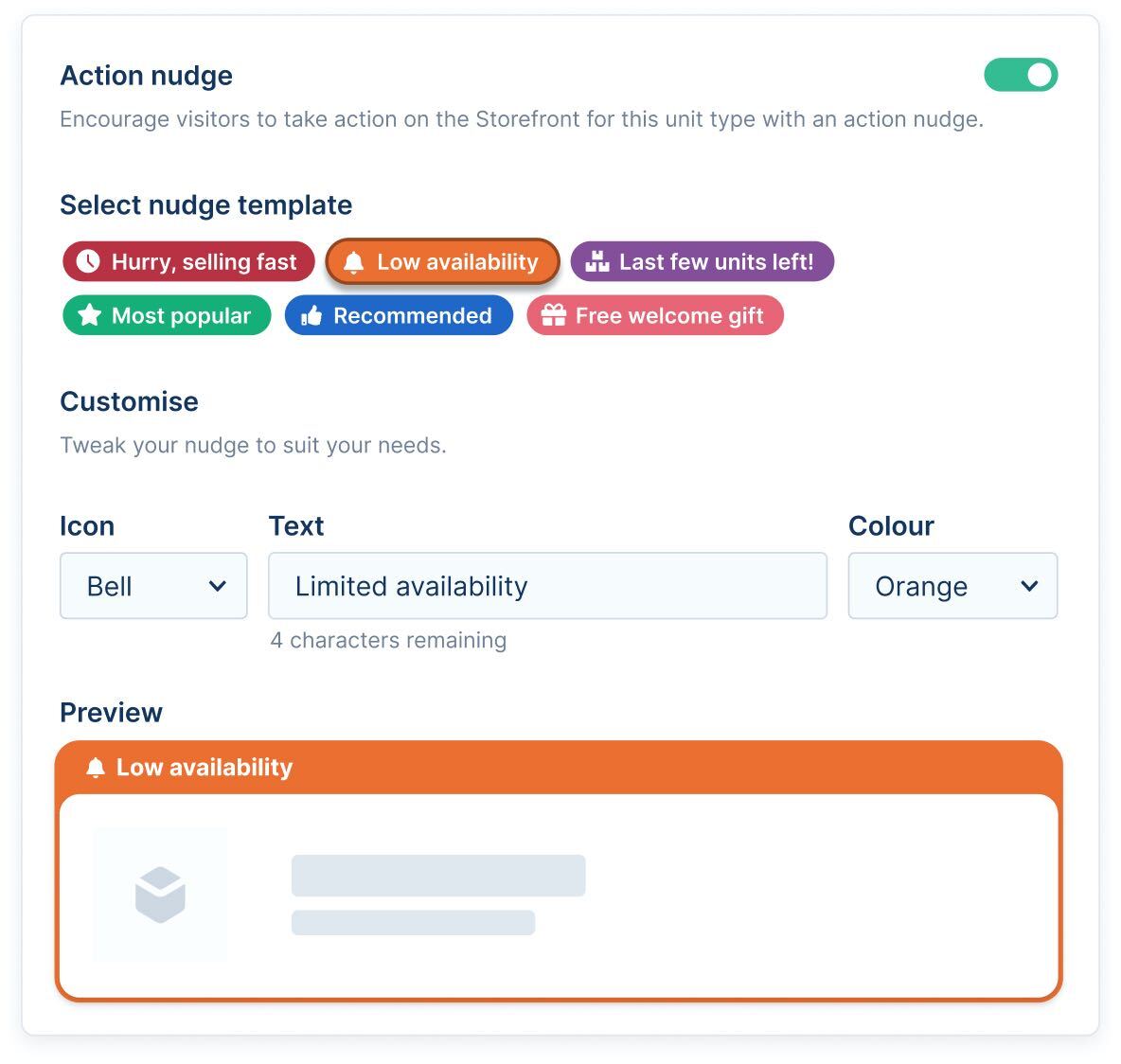1121x1064 pixels.
Task: Expand the chevron on the Bell selector
Action: coord(219,586)
